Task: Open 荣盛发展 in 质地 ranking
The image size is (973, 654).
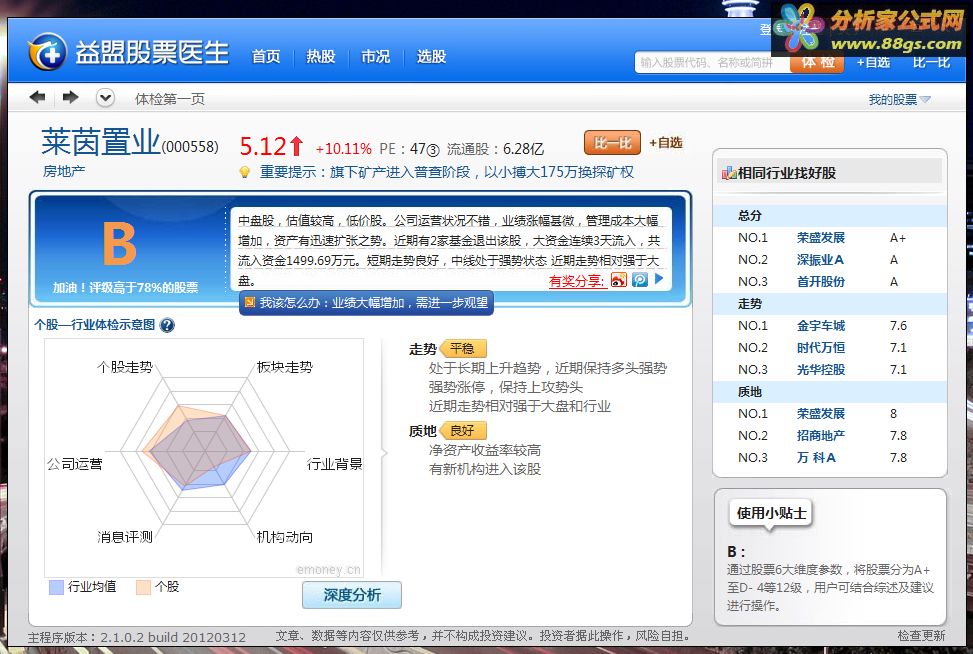Action: [x=820, y=414]
